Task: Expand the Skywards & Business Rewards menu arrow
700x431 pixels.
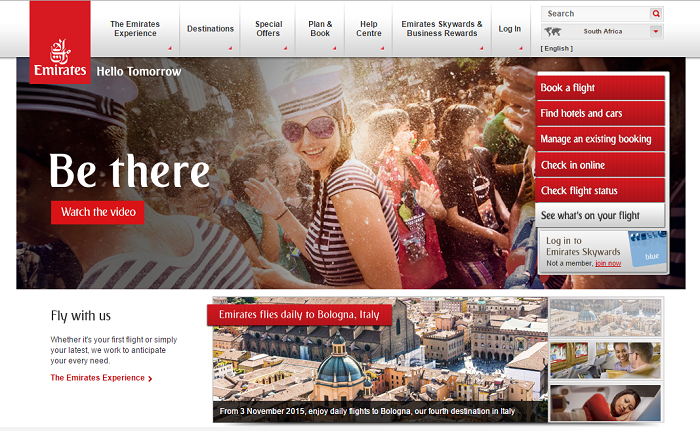Action: coord(481,48)
